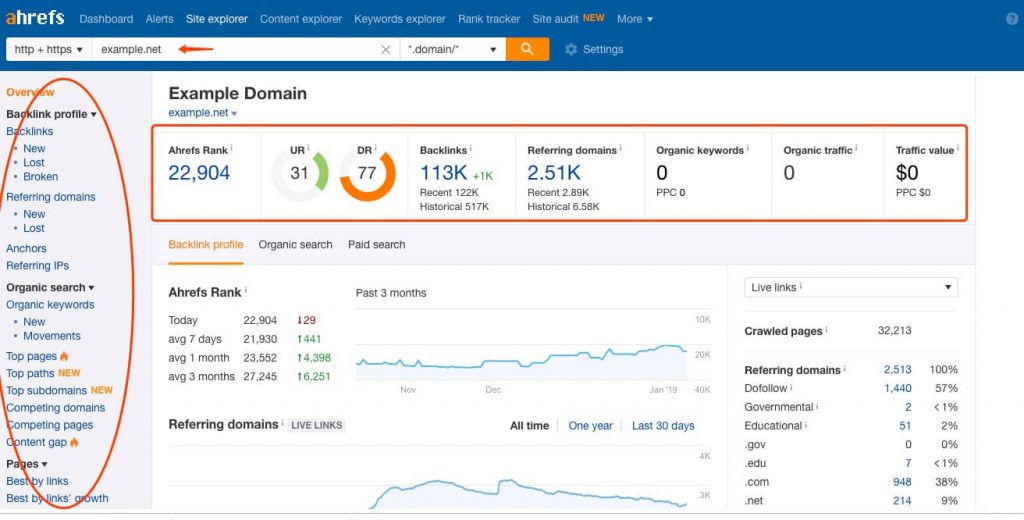Click the 2,513 Referring domains count
Image resolution: width=1024 pixels, height=520 pixels.
pyautogui.click(x=897, y=370)
